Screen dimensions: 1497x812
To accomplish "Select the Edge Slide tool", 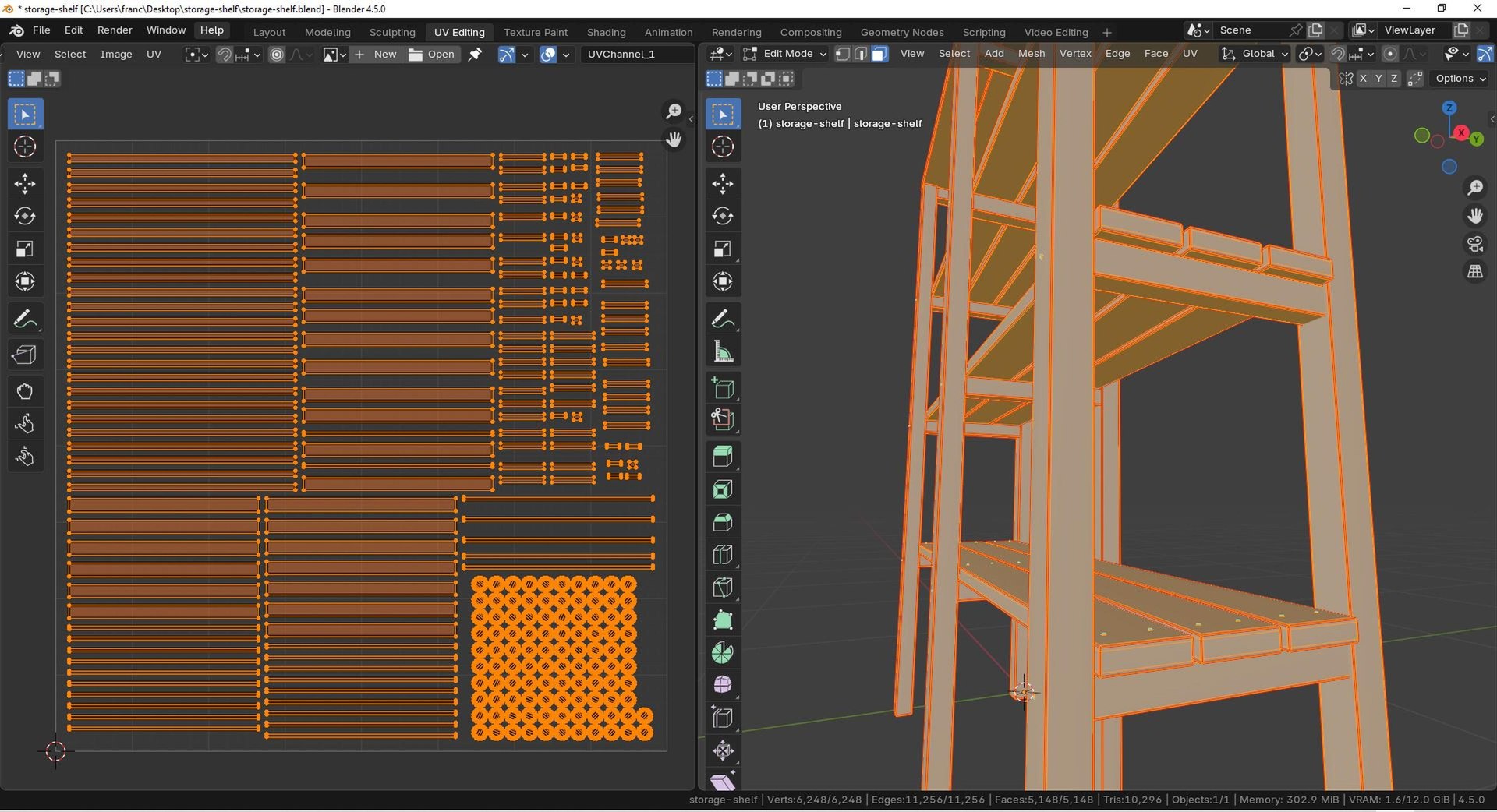I will 723,718.
